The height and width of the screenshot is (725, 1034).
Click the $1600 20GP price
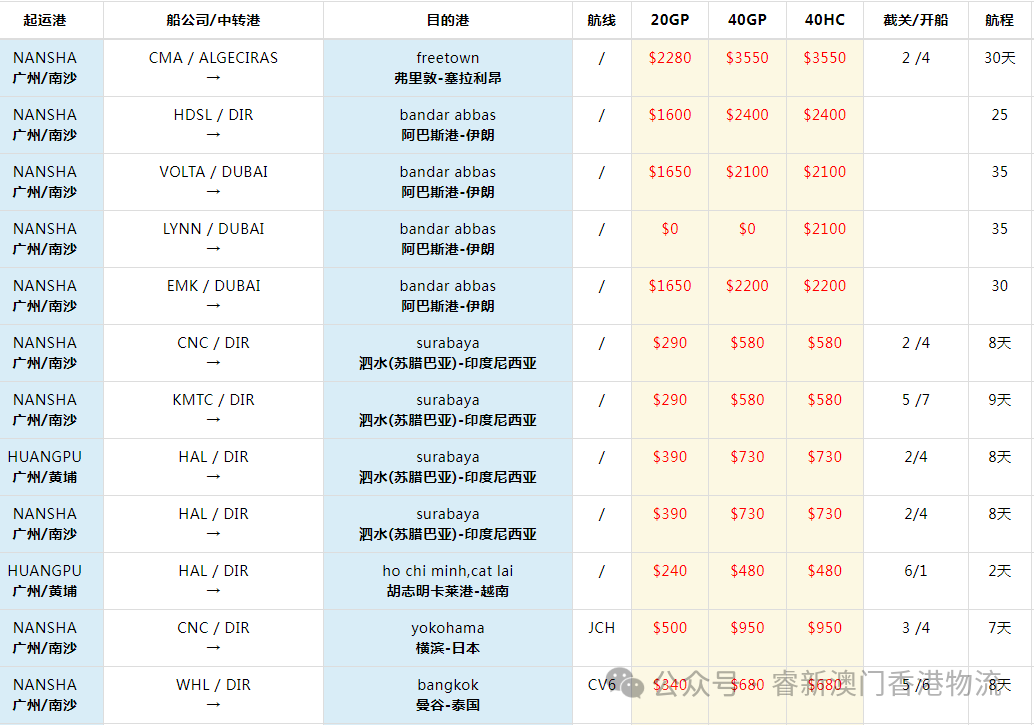(x=670, y=115)
